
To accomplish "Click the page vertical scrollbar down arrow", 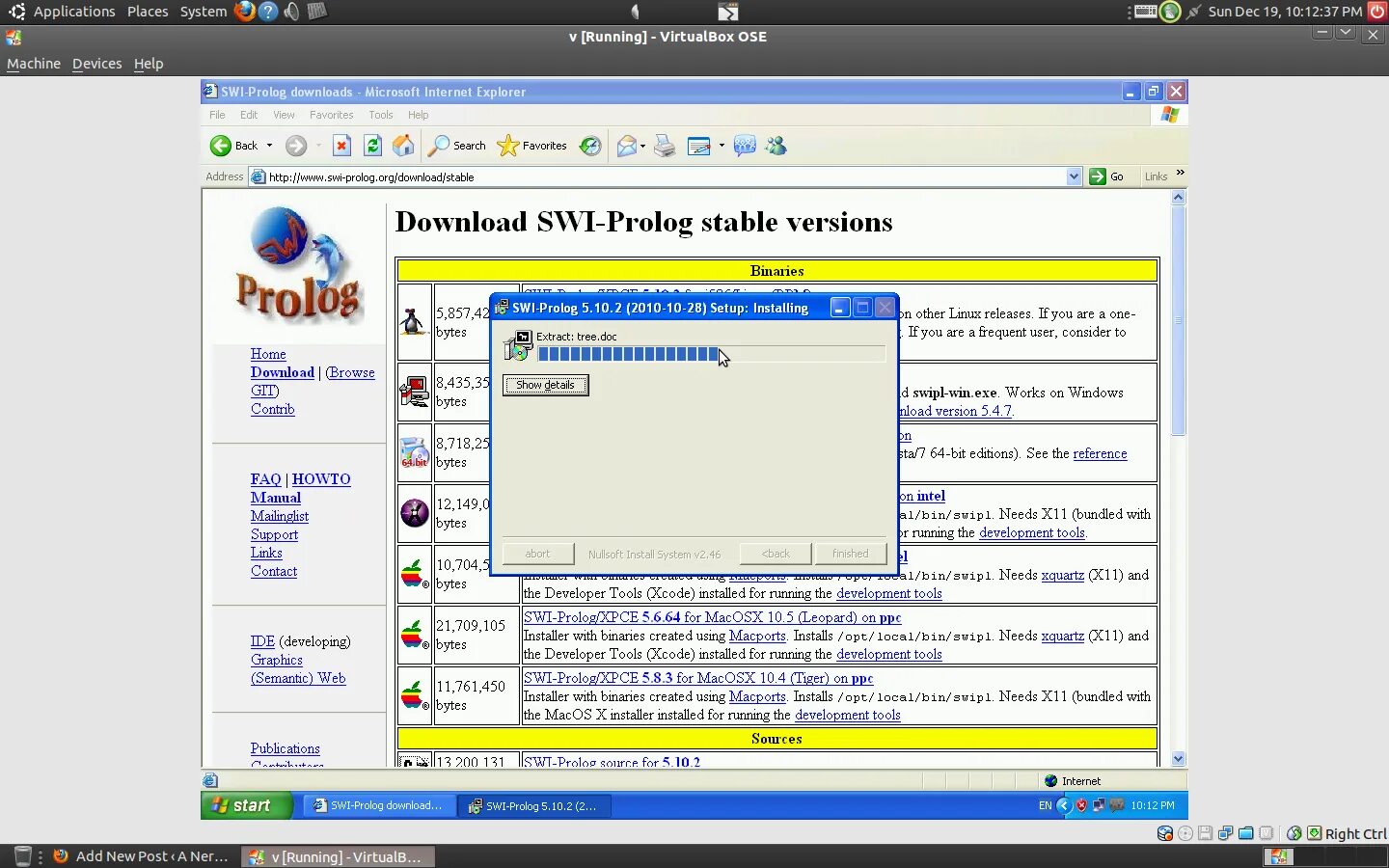I will pos(1178,759).
